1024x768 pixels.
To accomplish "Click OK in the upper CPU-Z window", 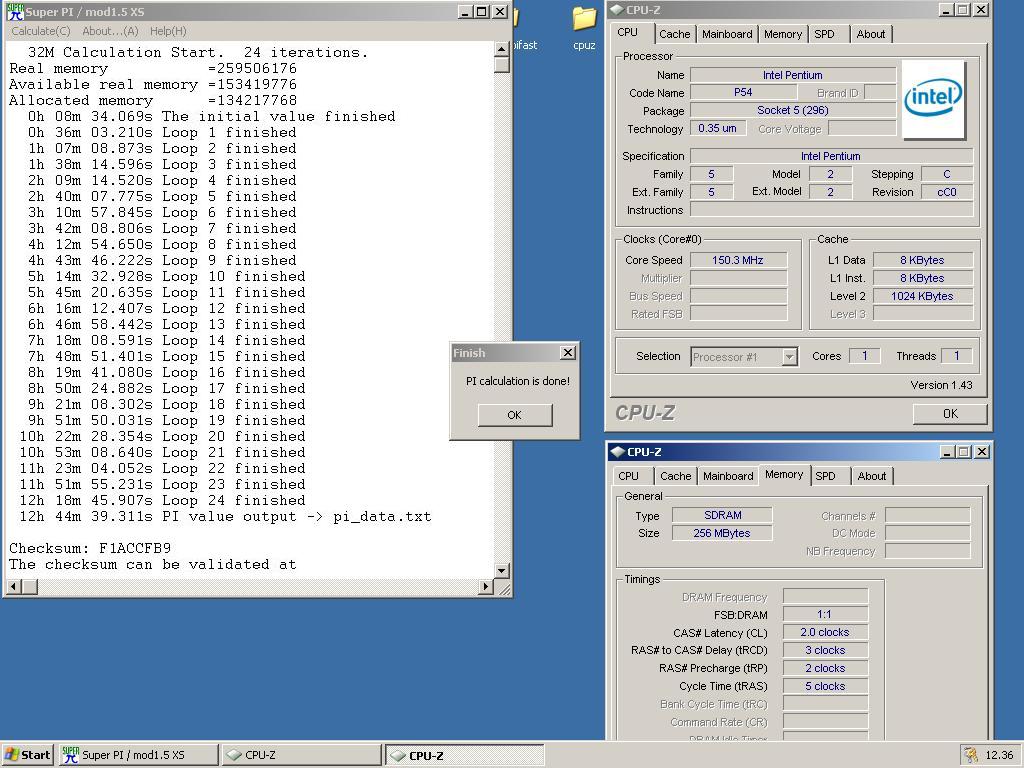I will (950, 413).
